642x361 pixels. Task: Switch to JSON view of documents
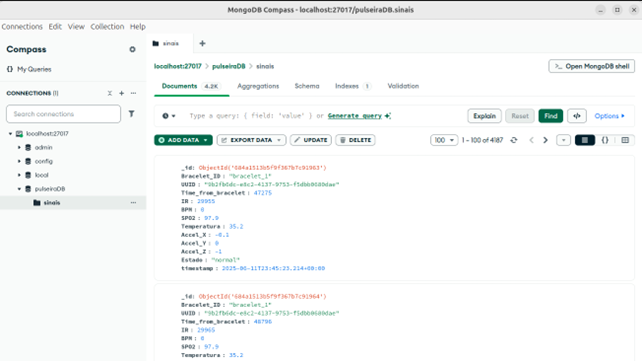(605, 140)
